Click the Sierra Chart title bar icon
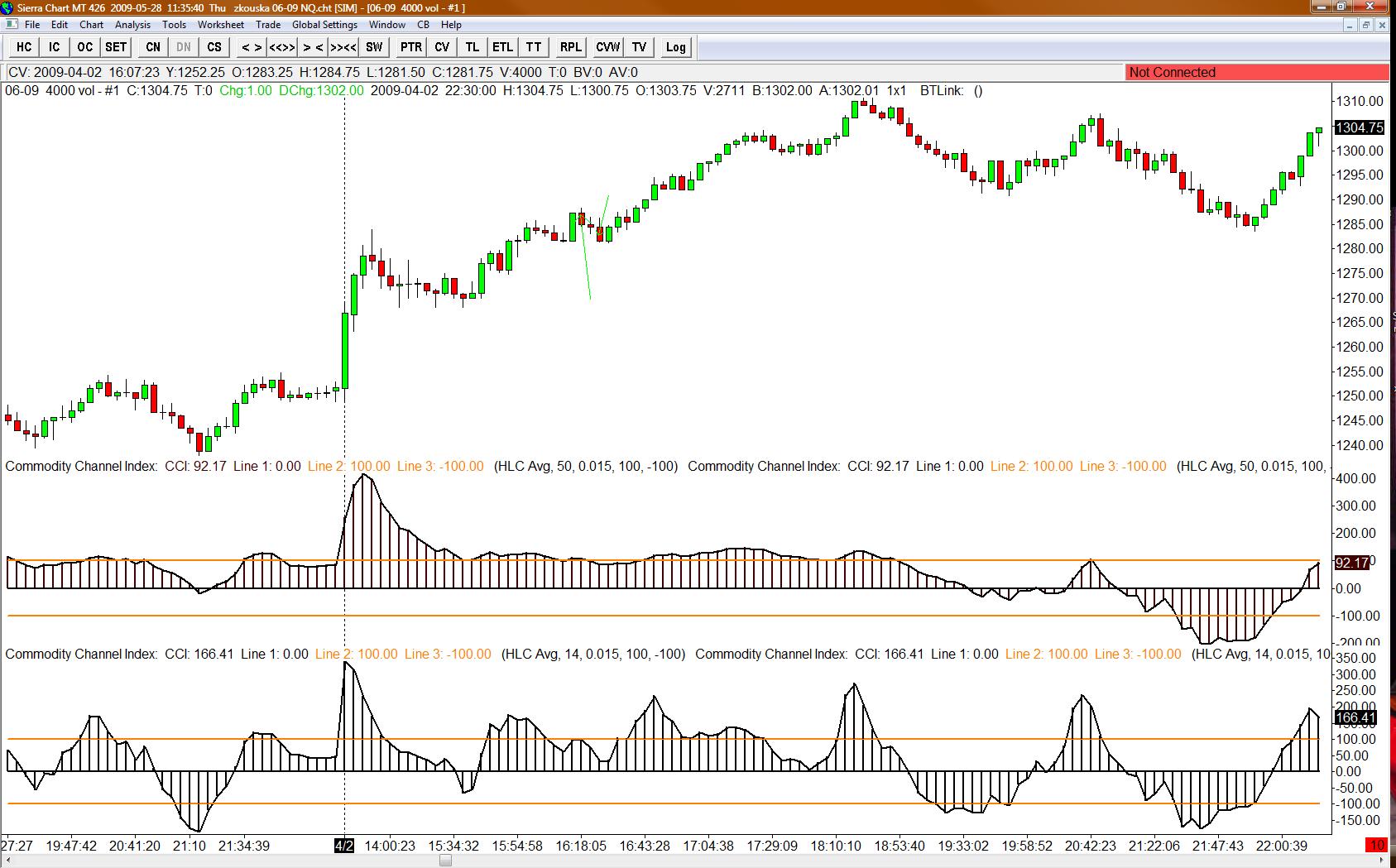 point(8,7)
